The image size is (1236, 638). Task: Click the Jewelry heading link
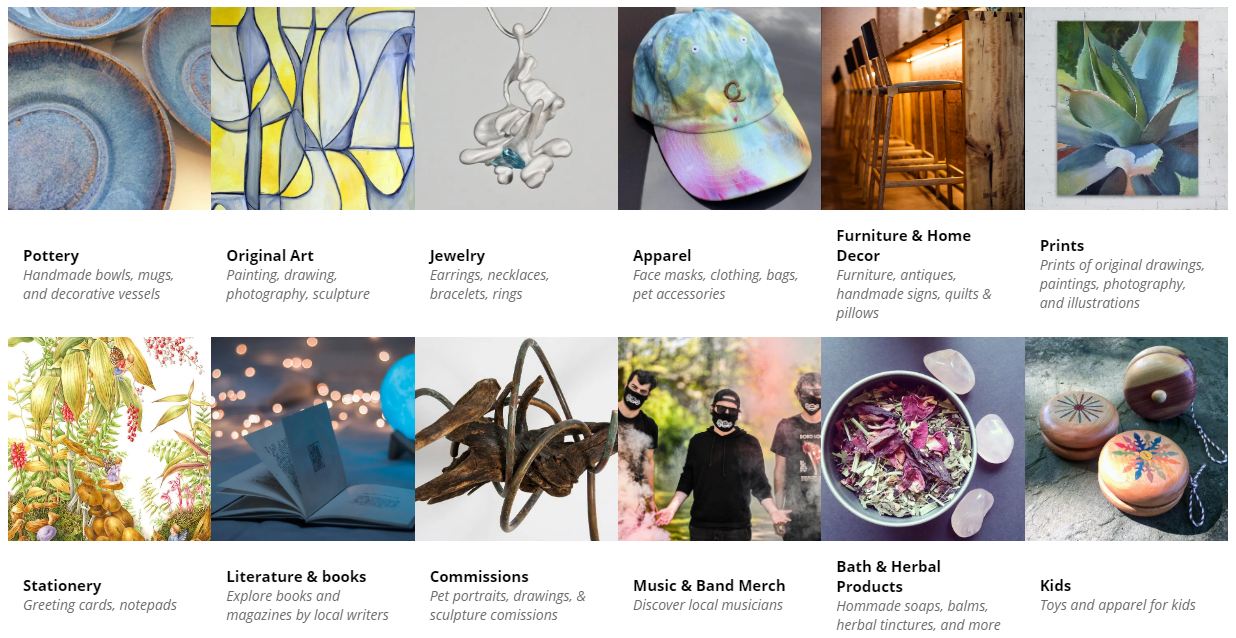(457, 256)
